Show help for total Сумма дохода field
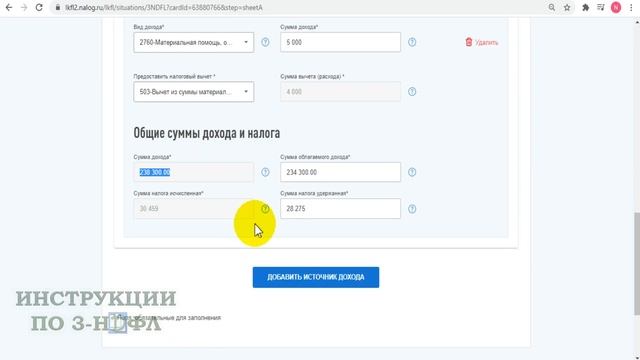 265,172
